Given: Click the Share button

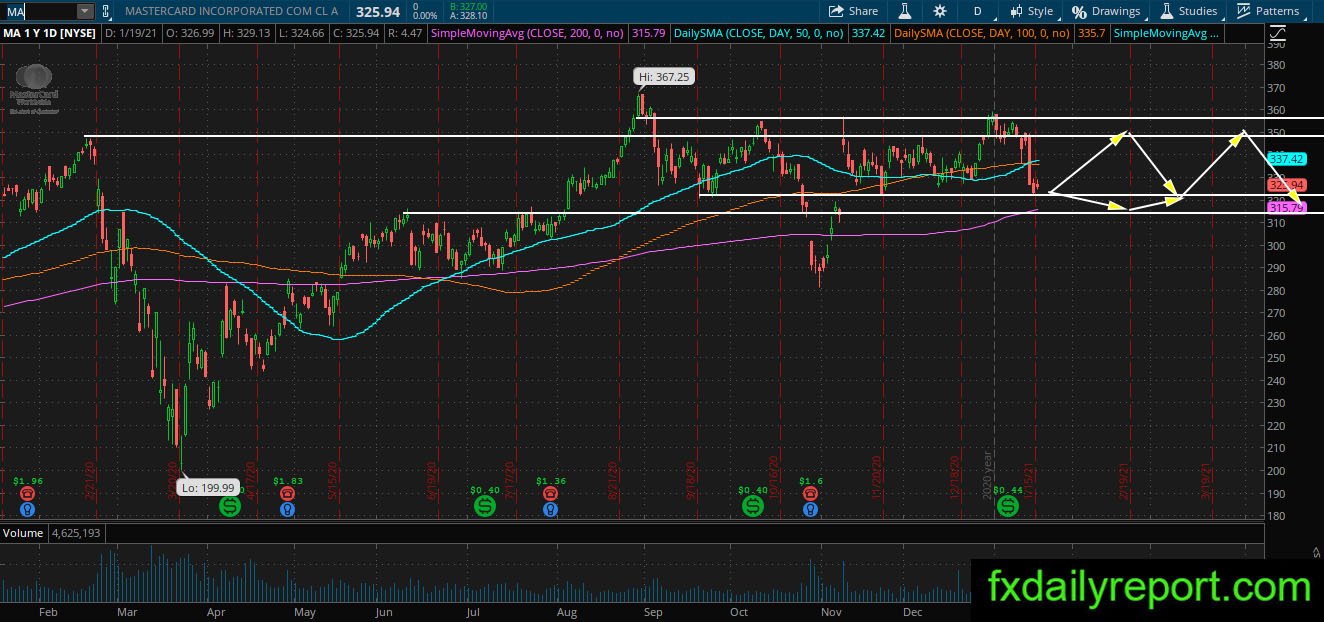Looking at the screenshot, I should point(853,11).
